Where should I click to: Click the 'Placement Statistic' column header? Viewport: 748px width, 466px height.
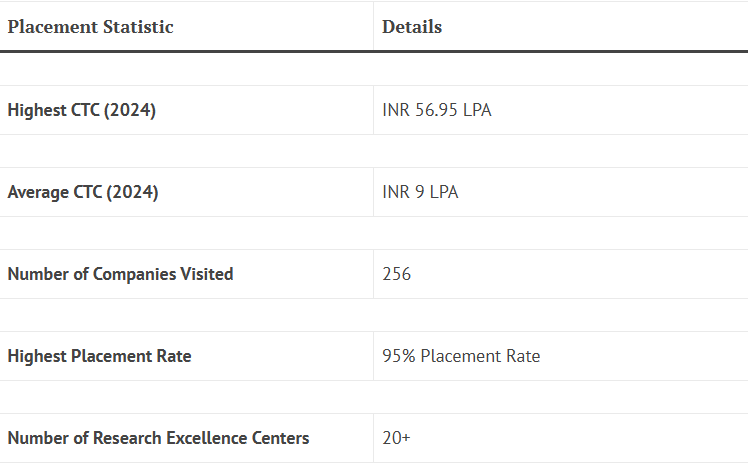click(x=90, y=27)
